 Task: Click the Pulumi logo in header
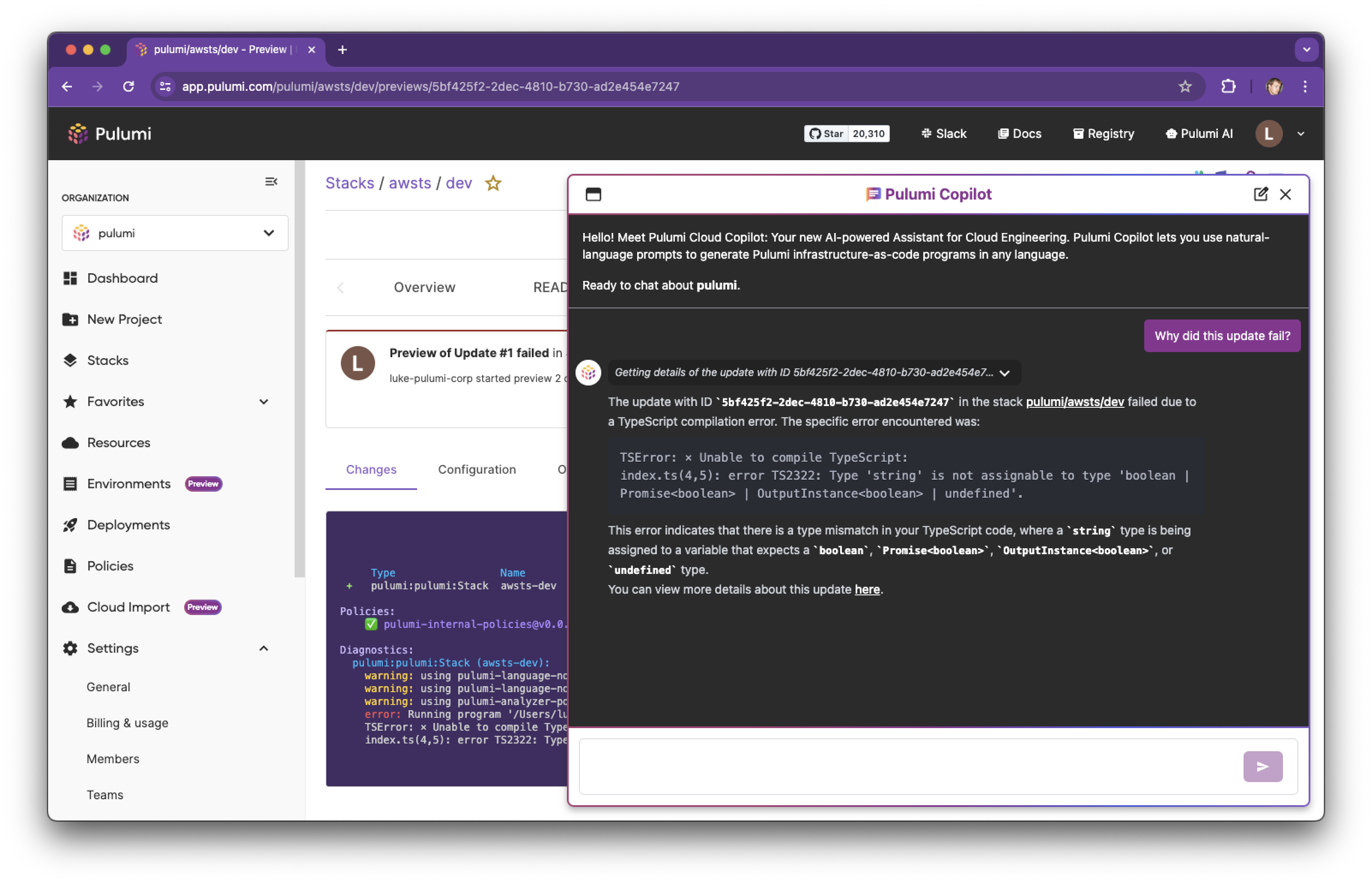tap(109, 134)
